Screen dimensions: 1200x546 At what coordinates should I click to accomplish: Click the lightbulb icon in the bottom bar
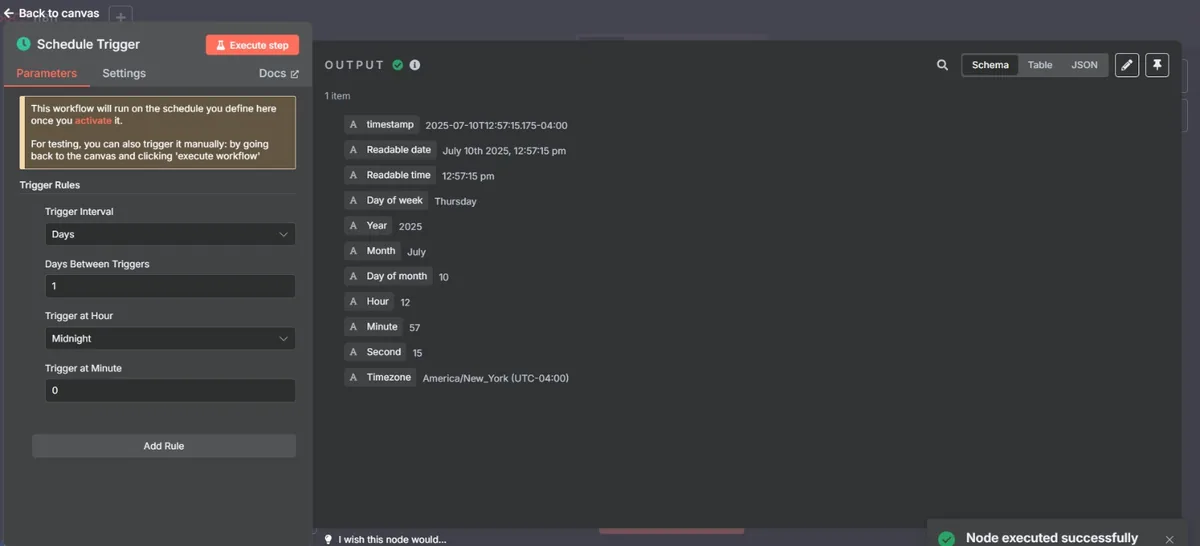327,539
